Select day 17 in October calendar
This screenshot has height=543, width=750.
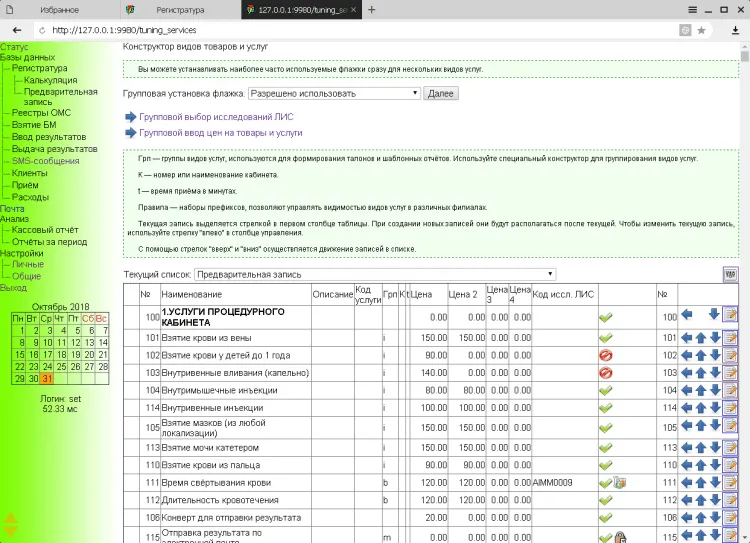46,355
